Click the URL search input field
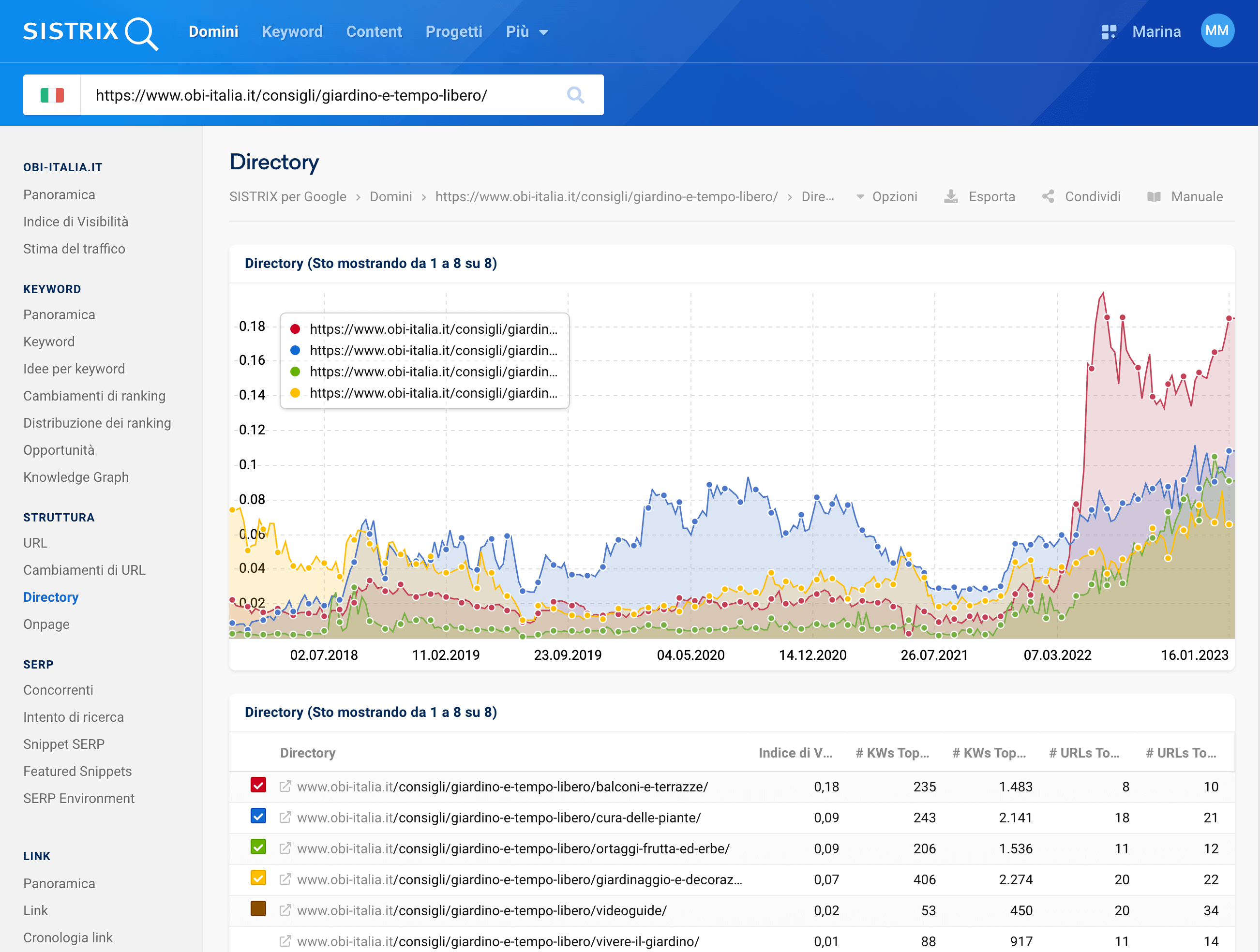The width and height of the screenshot is (1260, 952). click(x=323, y=95)
